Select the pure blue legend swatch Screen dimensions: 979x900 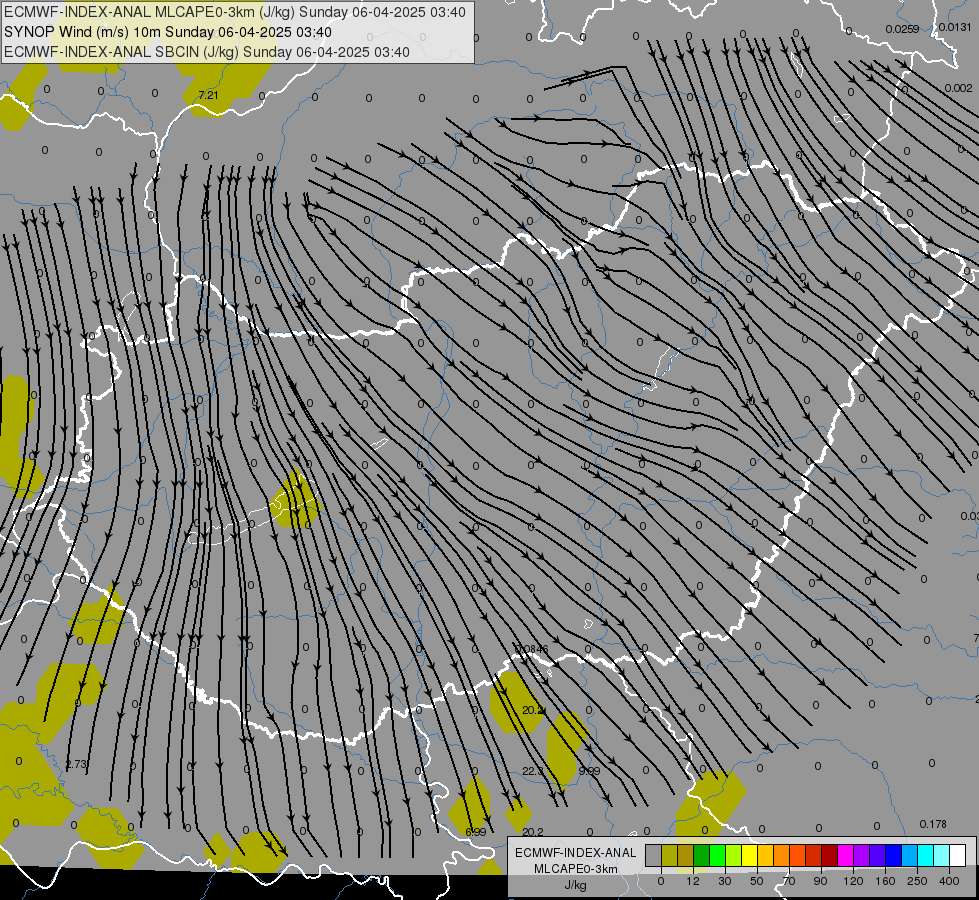pos(894,855)
